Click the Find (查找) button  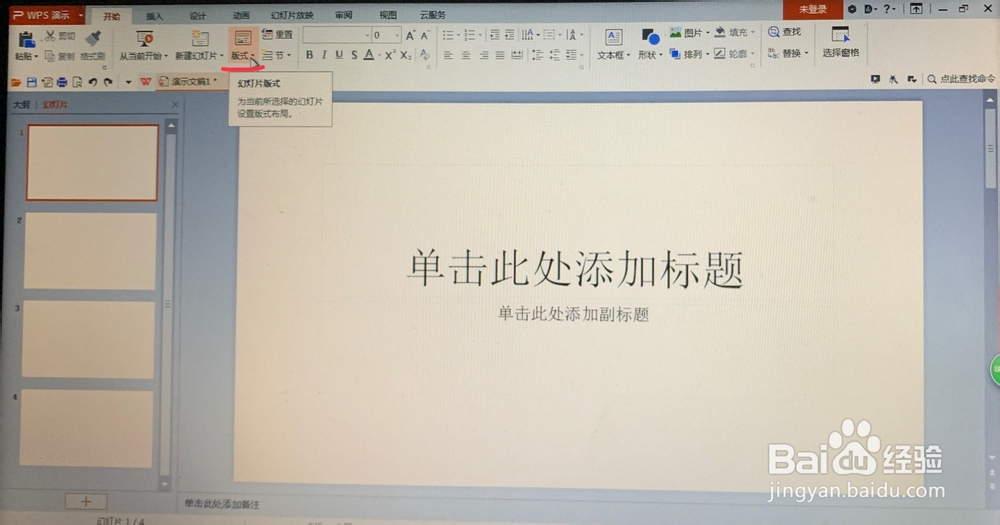pyautogui.click(x=785, y=32)
